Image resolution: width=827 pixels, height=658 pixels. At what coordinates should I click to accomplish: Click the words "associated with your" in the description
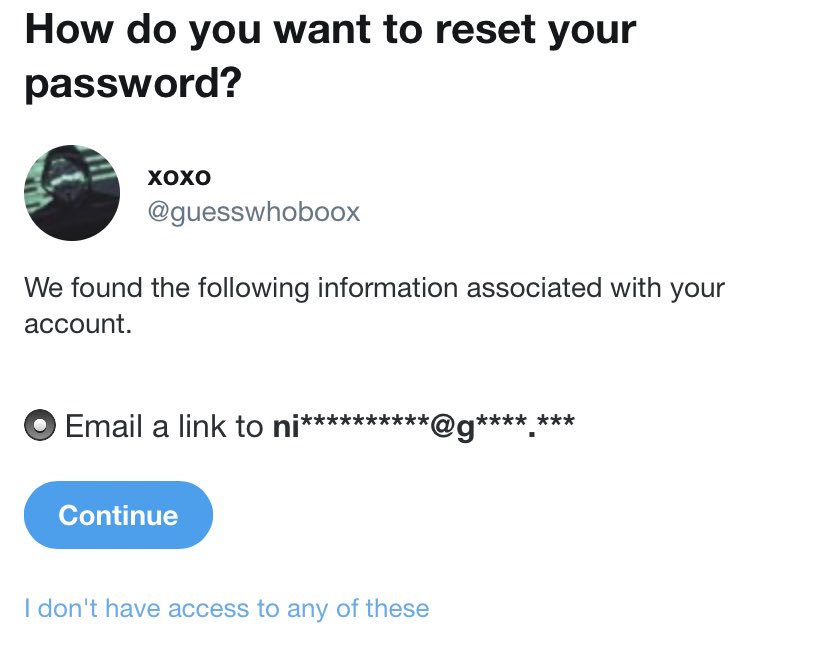(x=595, y=288)
